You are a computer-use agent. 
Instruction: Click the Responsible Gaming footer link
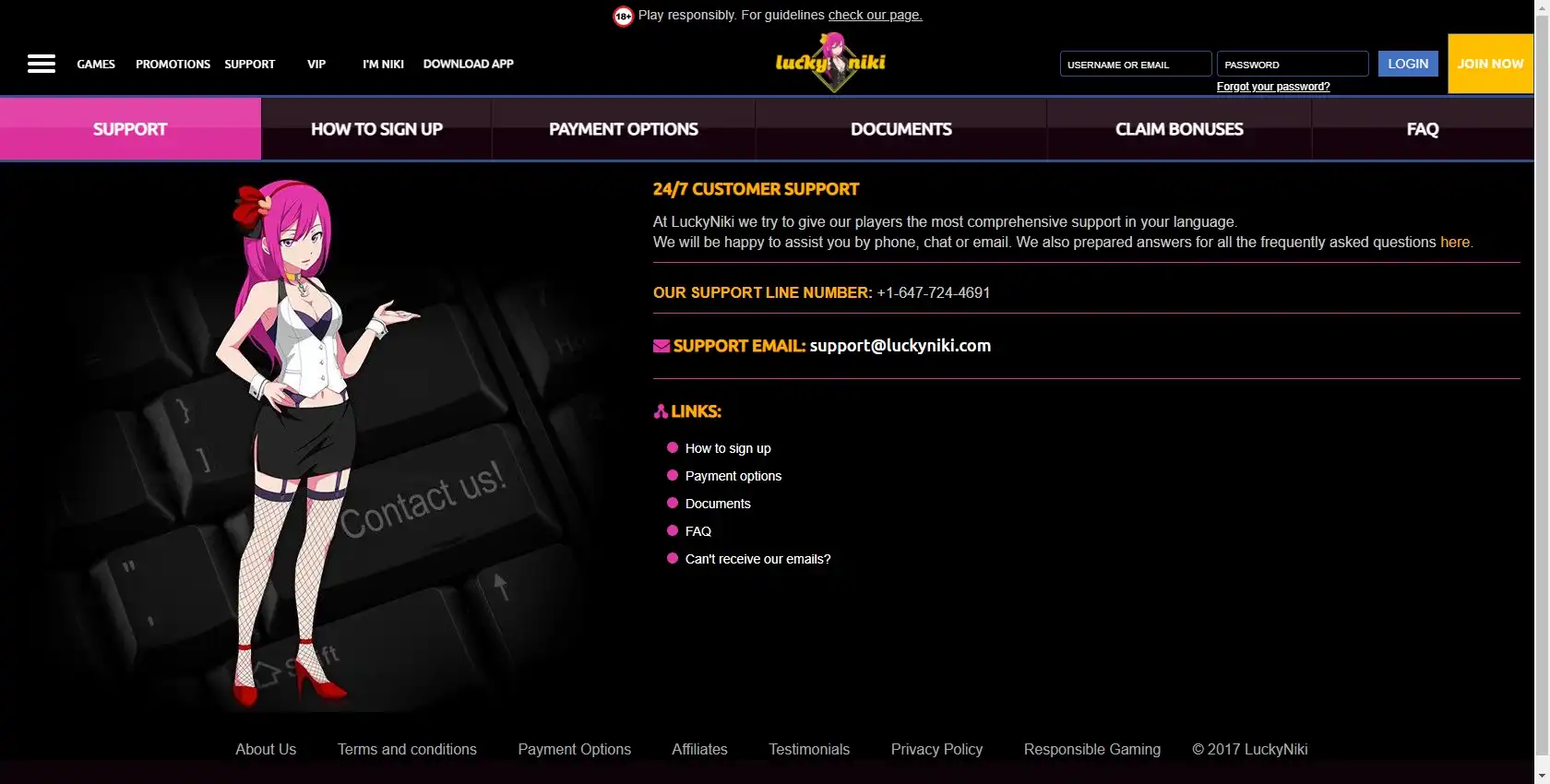(1092, 749)
